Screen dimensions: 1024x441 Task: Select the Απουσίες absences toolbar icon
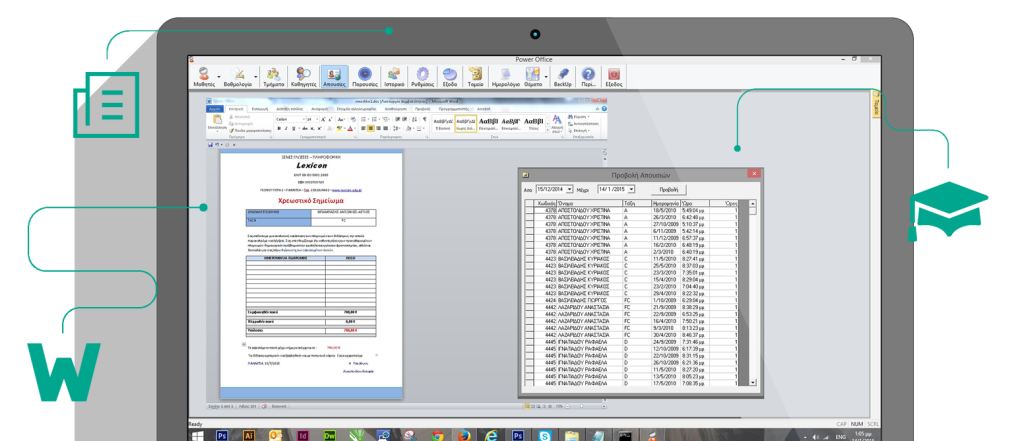tap(334, 76)
